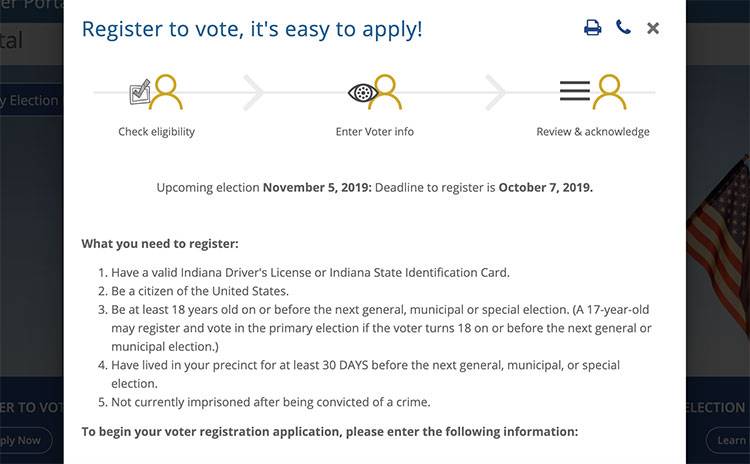Click the Review & acknowledge label

pos(593,132)
